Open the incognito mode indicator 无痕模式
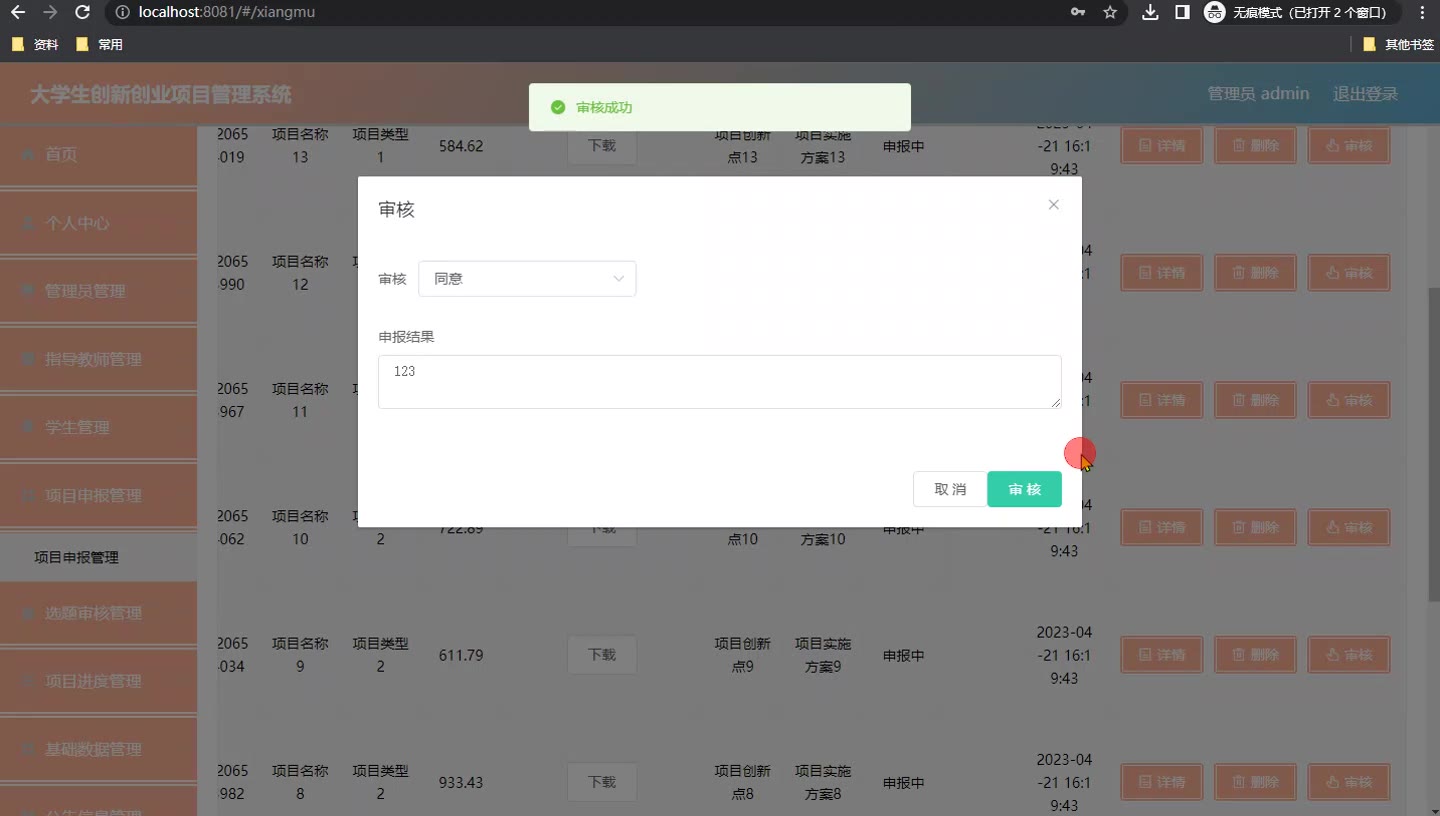 coord(1297,13)
